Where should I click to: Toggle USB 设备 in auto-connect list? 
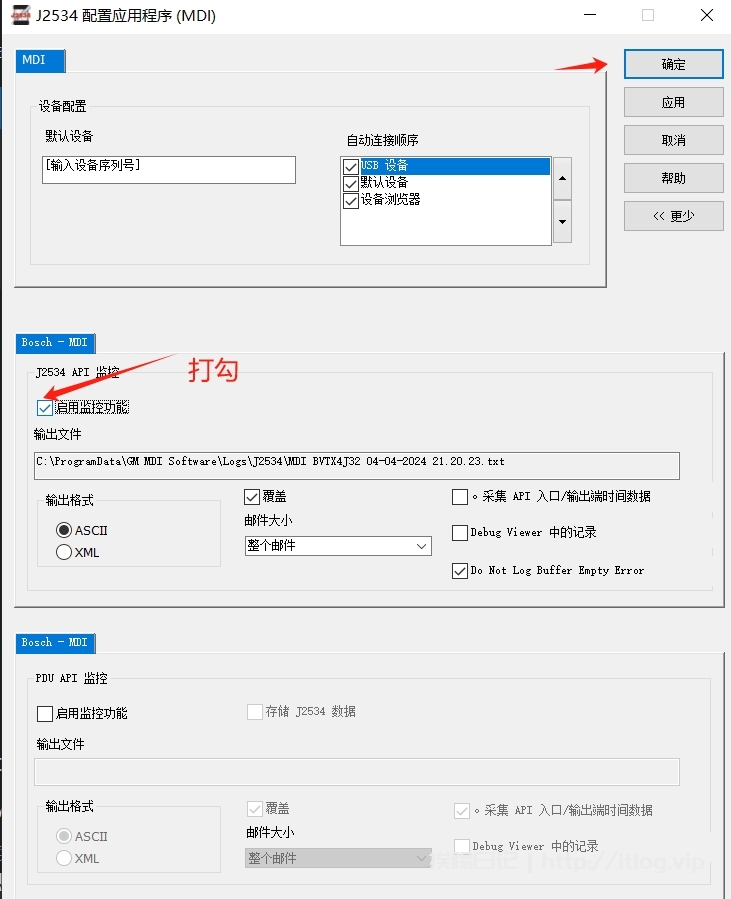tap(350, 166)
